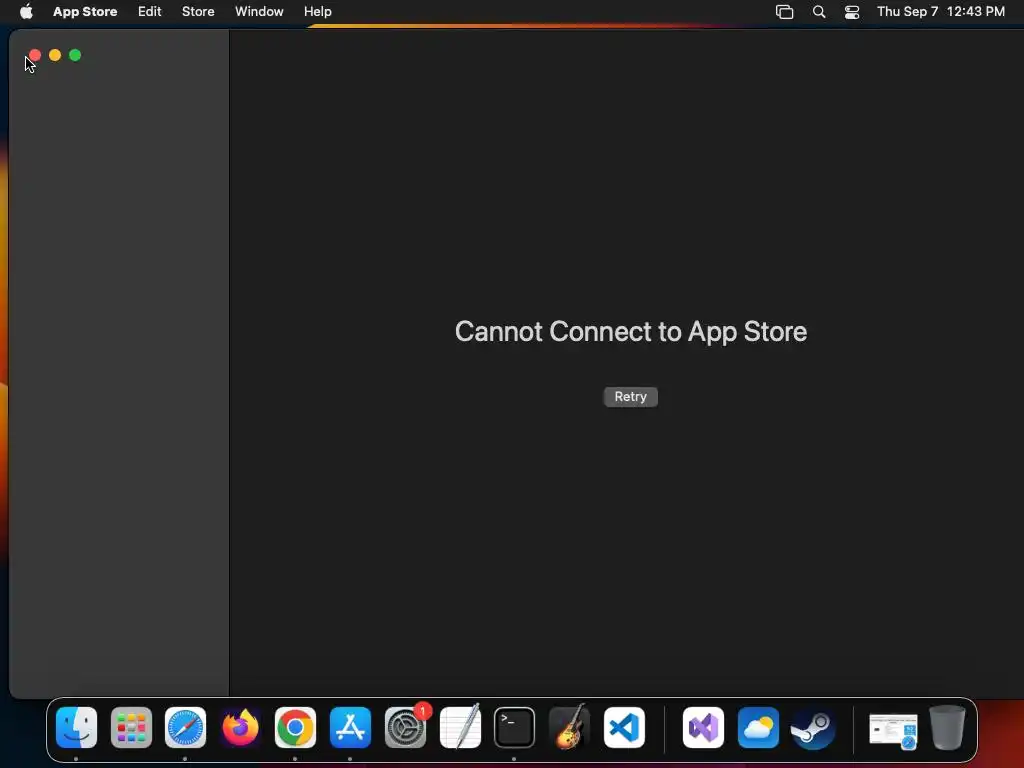Open Finder from the Dock
The width and height of the screenshot is (1024, 768).
(76, 727)
